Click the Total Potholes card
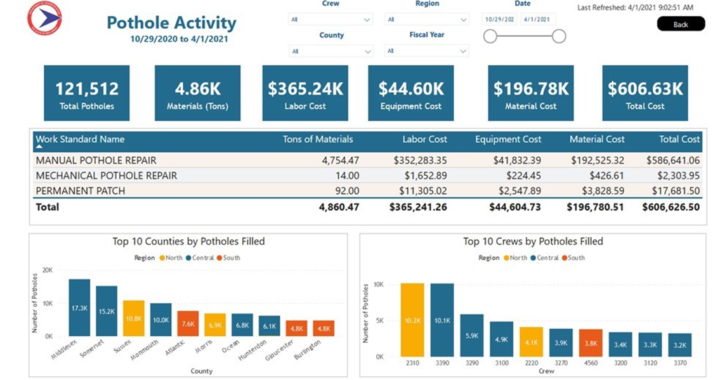The height and width of the screenshot is (380, 720). pos(87,93)
